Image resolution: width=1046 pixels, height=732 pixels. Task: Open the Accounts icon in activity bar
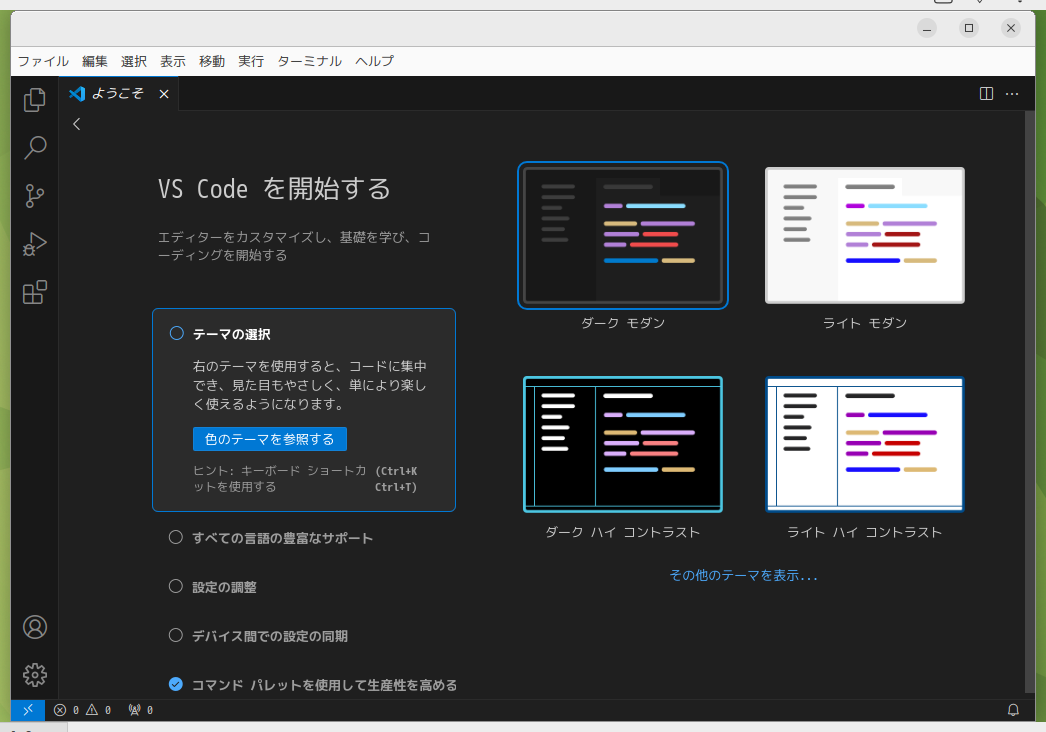coord(35,627)
